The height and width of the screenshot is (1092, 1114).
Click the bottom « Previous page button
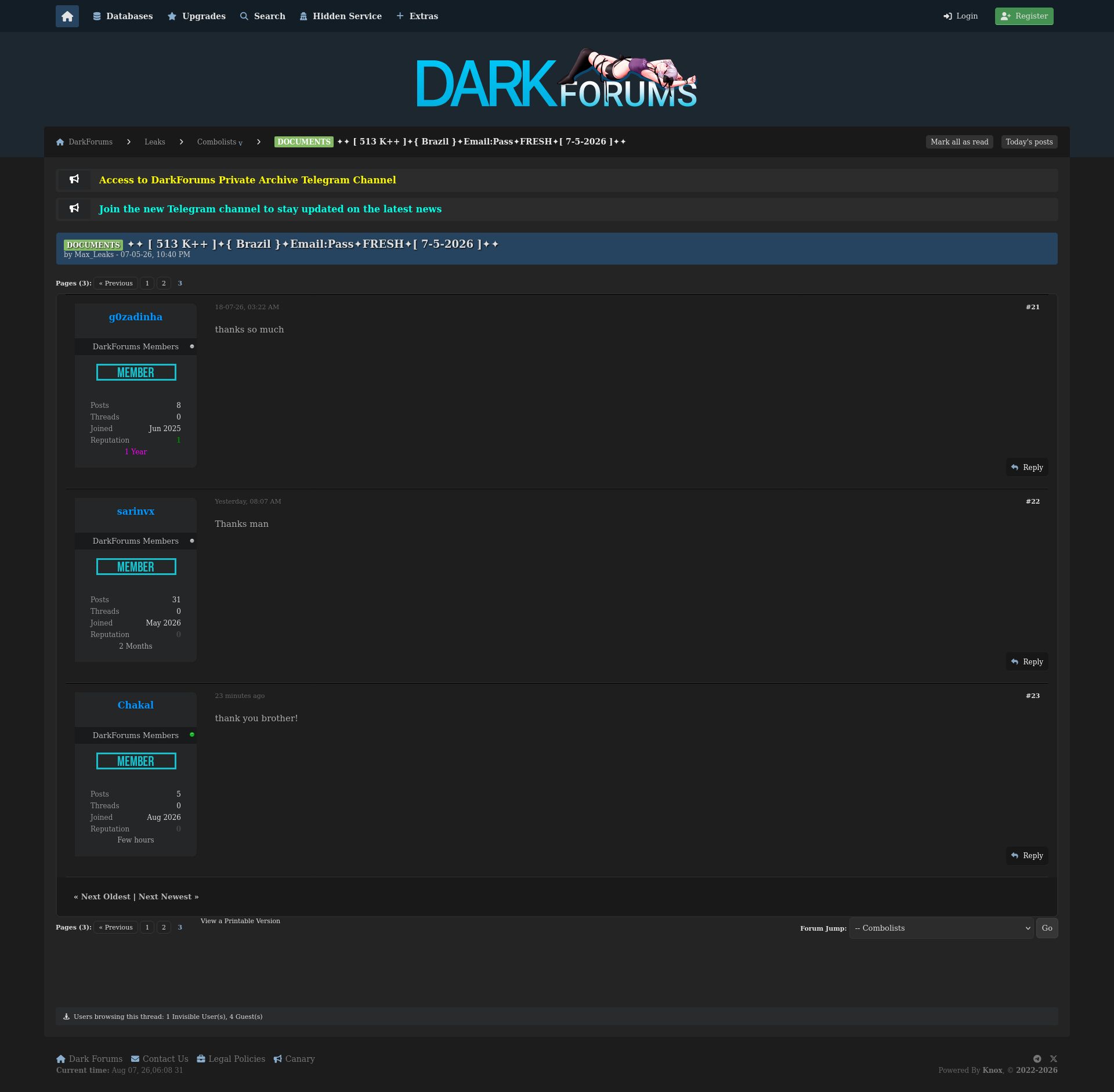(x=115, y=927)
